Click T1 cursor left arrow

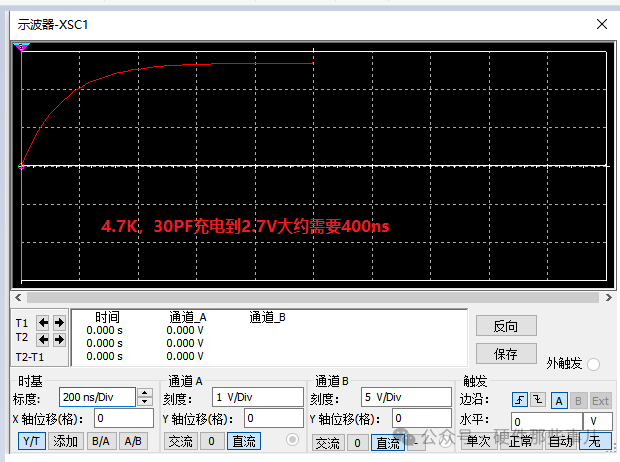(43, 323)
